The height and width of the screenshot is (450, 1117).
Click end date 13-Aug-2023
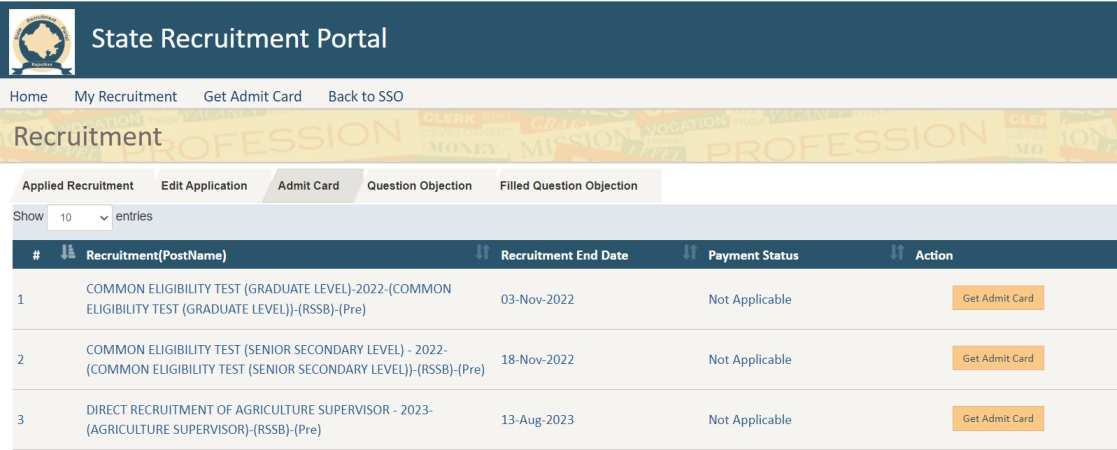coord(537,419)
